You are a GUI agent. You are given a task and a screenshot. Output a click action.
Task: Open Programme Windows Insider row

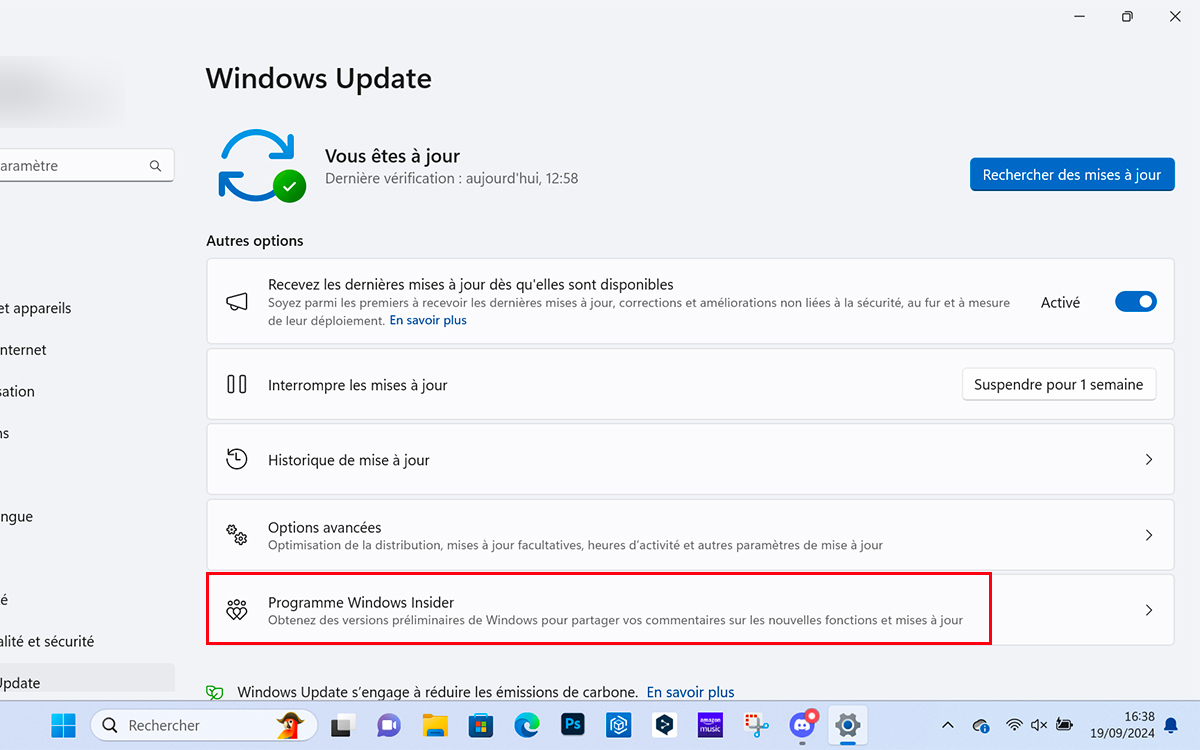pos(690,610)
